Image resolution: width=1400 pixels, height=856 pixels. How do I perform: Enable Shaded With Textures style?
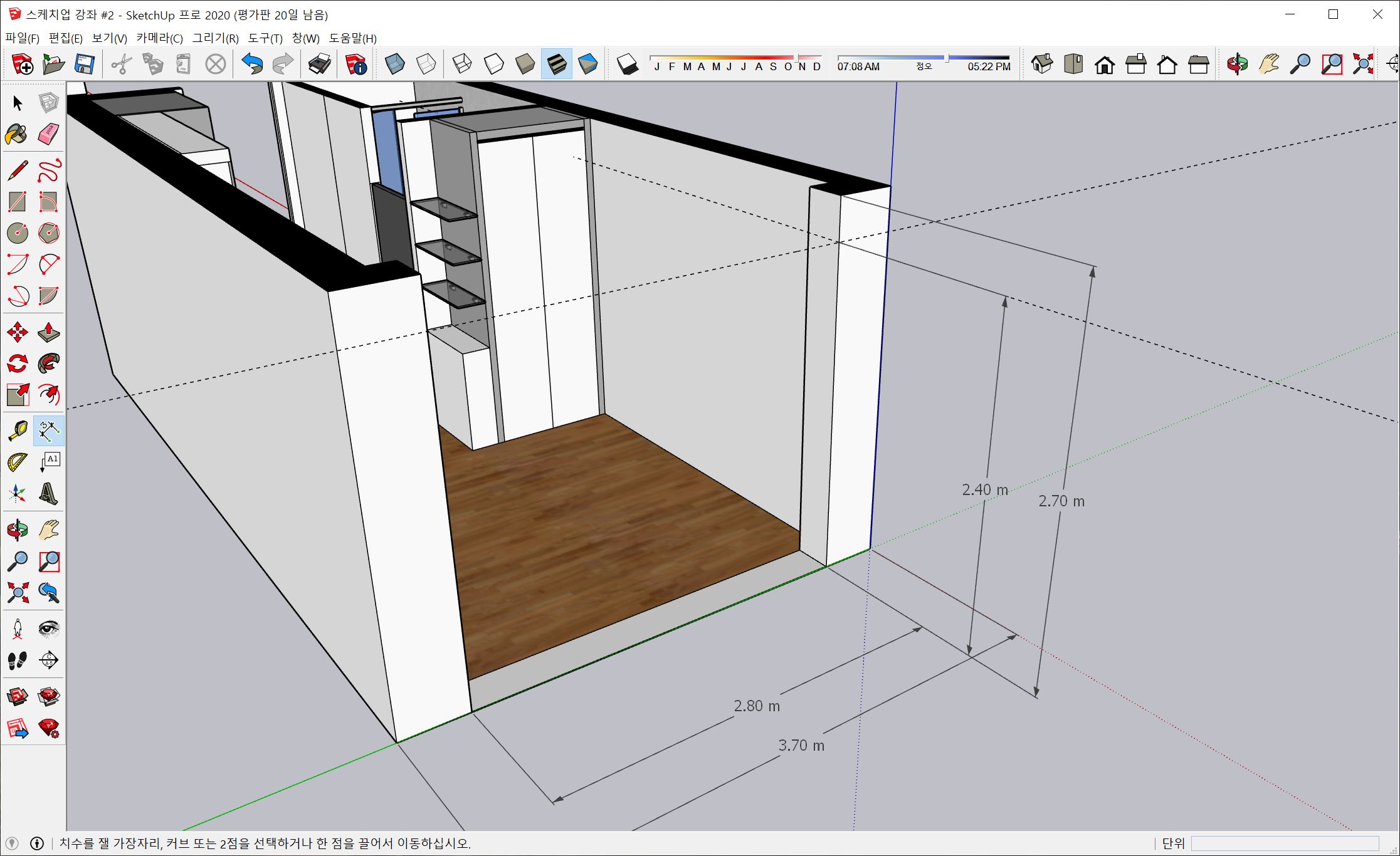tap(556, 64)
